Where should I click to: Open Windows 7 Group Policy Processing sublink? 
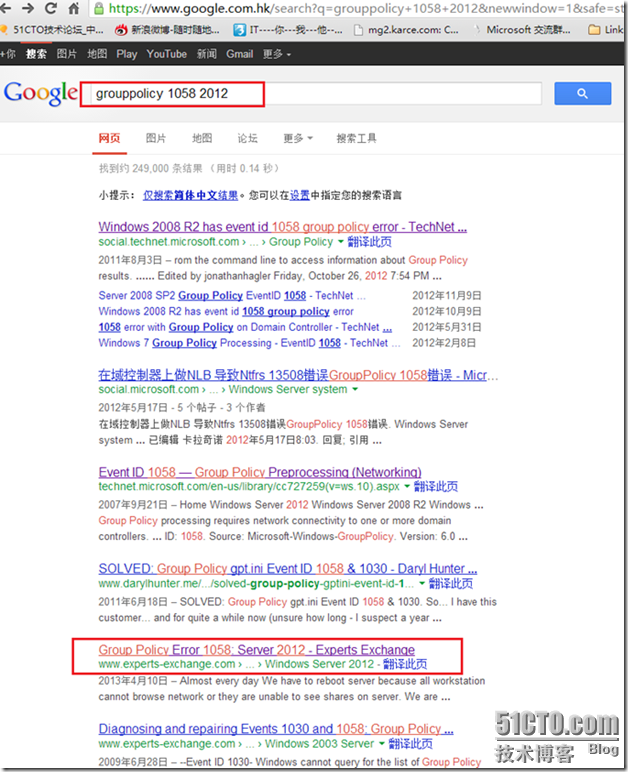[250, 343]
